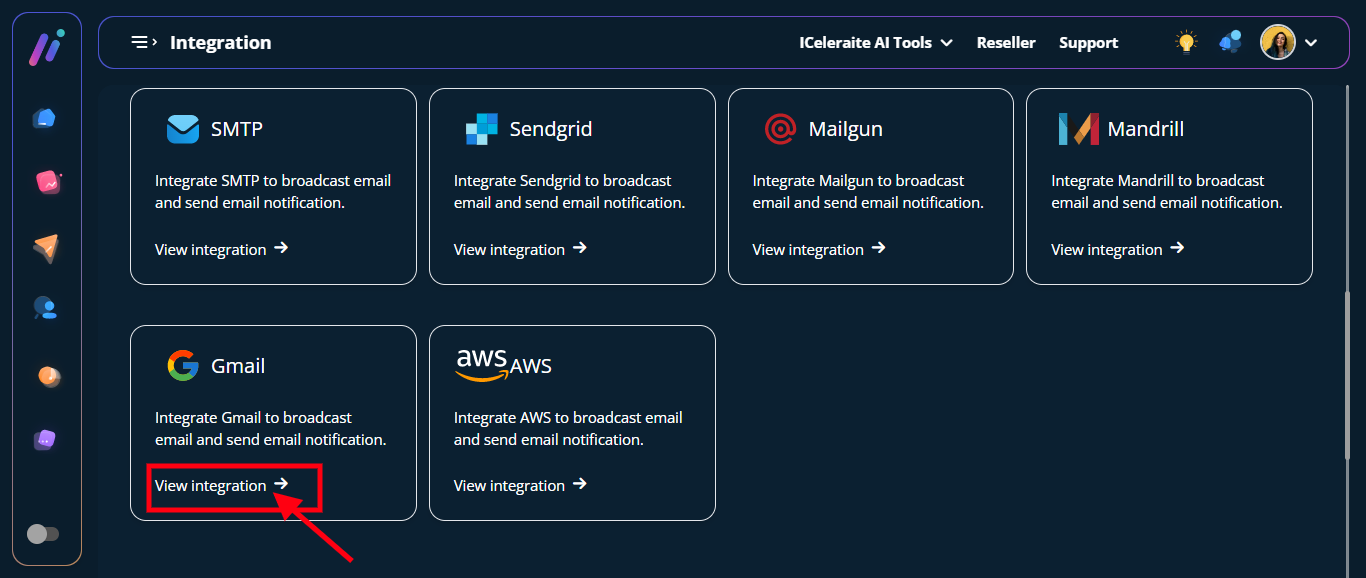
Task: Click the yellow lightbulb icon in the header
Action: click(x=1186, y=42)
